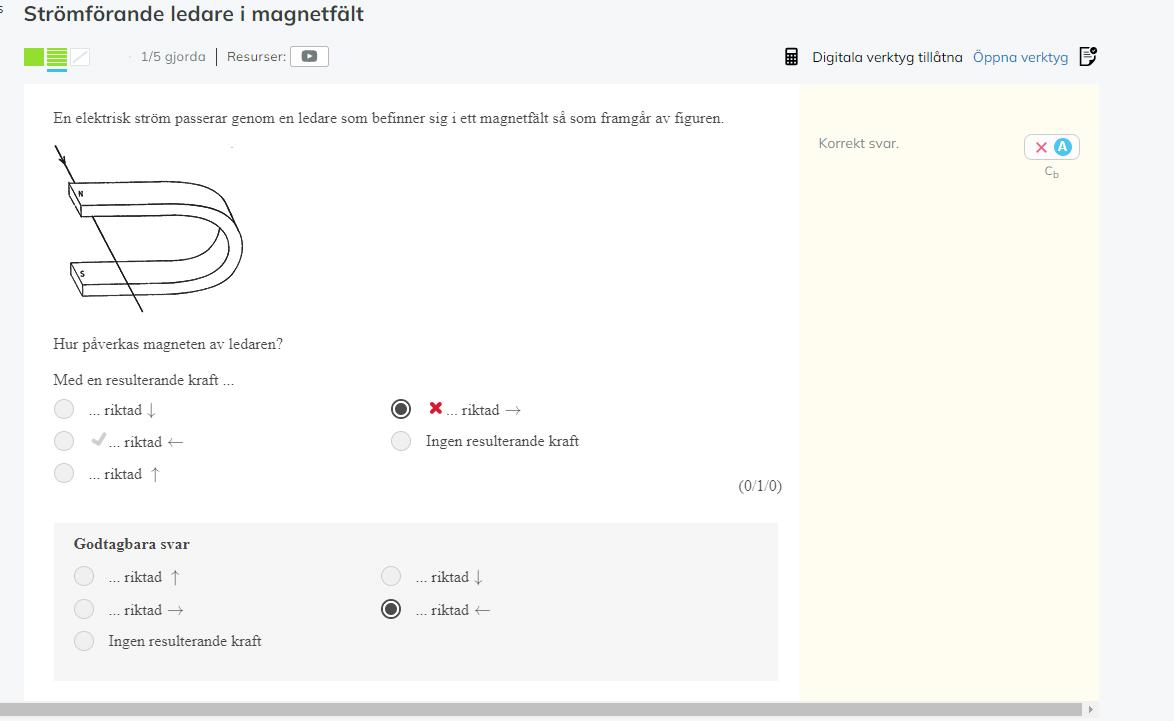This screenshot has width=1174, height=721.
Task: Click 'Öppna verktyg' link
Action: (1020, 57)
